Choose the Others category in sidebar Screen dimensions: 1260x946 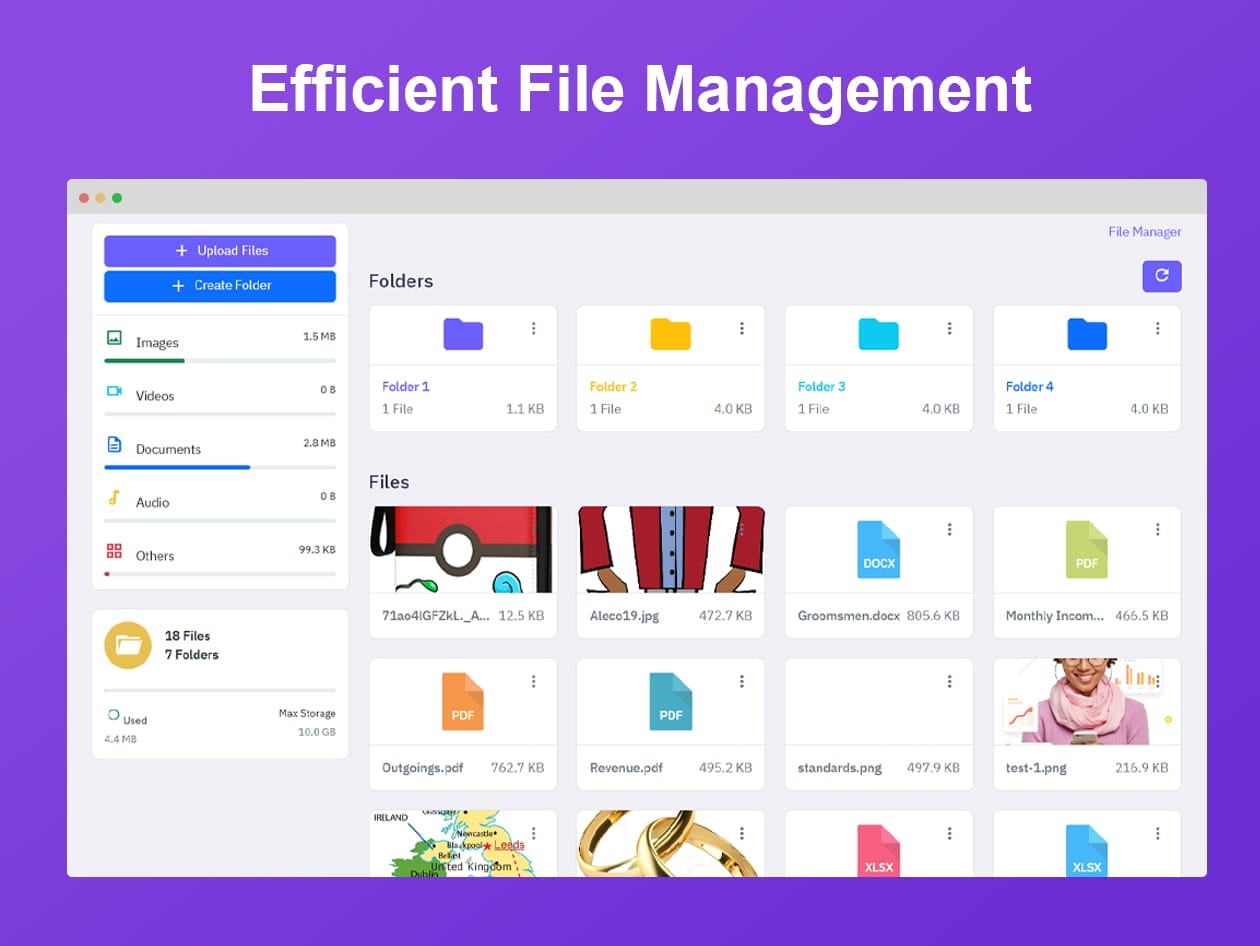[155, 555]
